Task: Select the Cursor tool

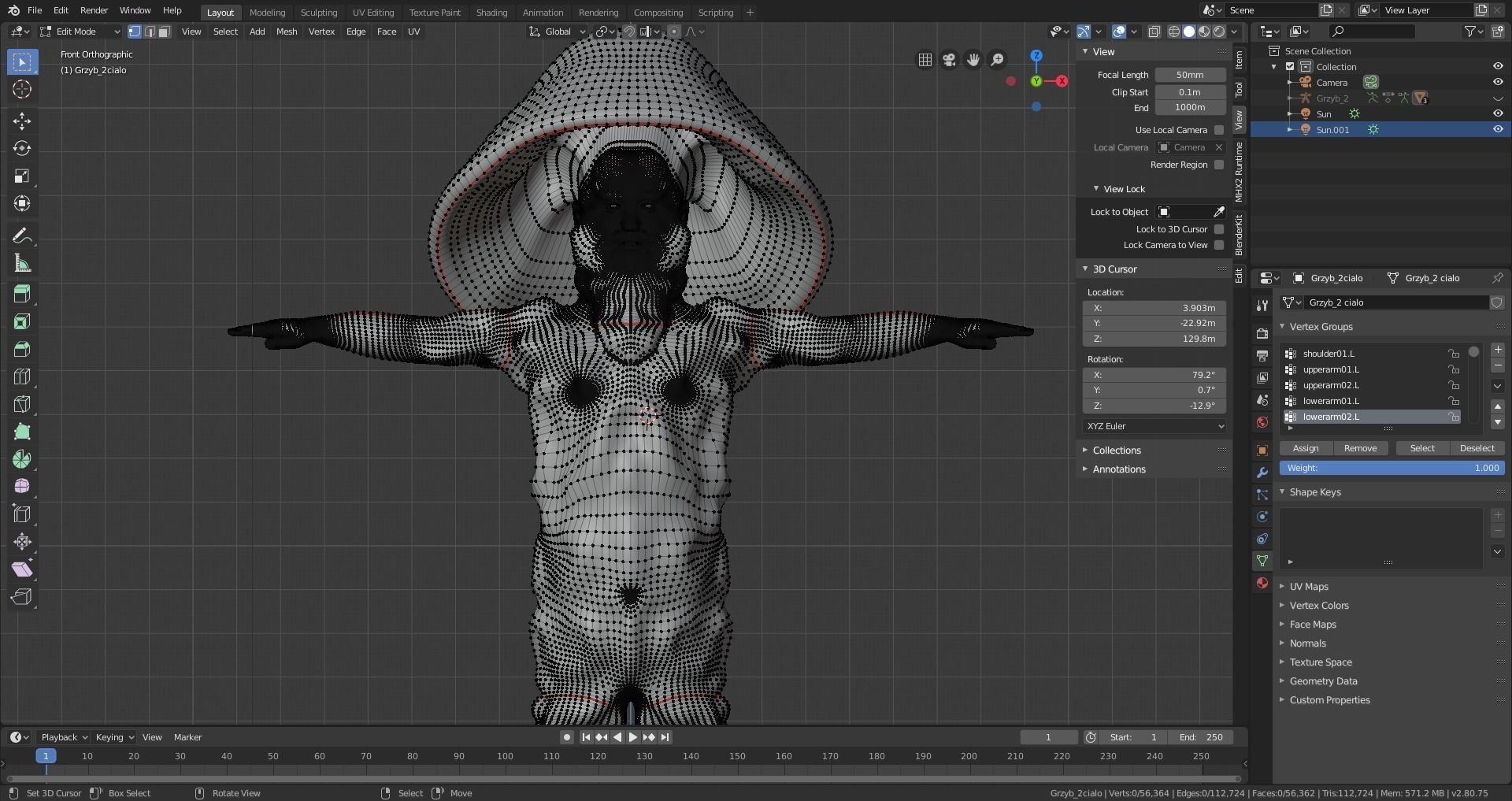Action: 22,89
